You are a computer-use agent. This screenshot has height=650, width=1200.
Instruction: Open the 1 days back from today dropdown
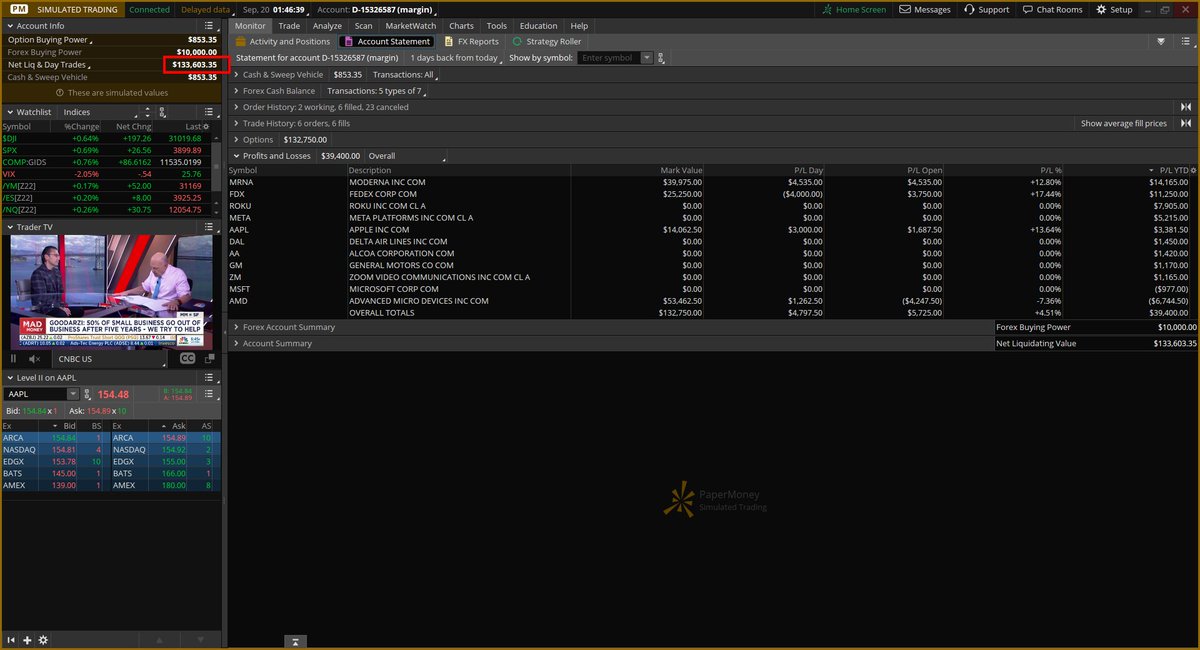click(x=455, y=58)
